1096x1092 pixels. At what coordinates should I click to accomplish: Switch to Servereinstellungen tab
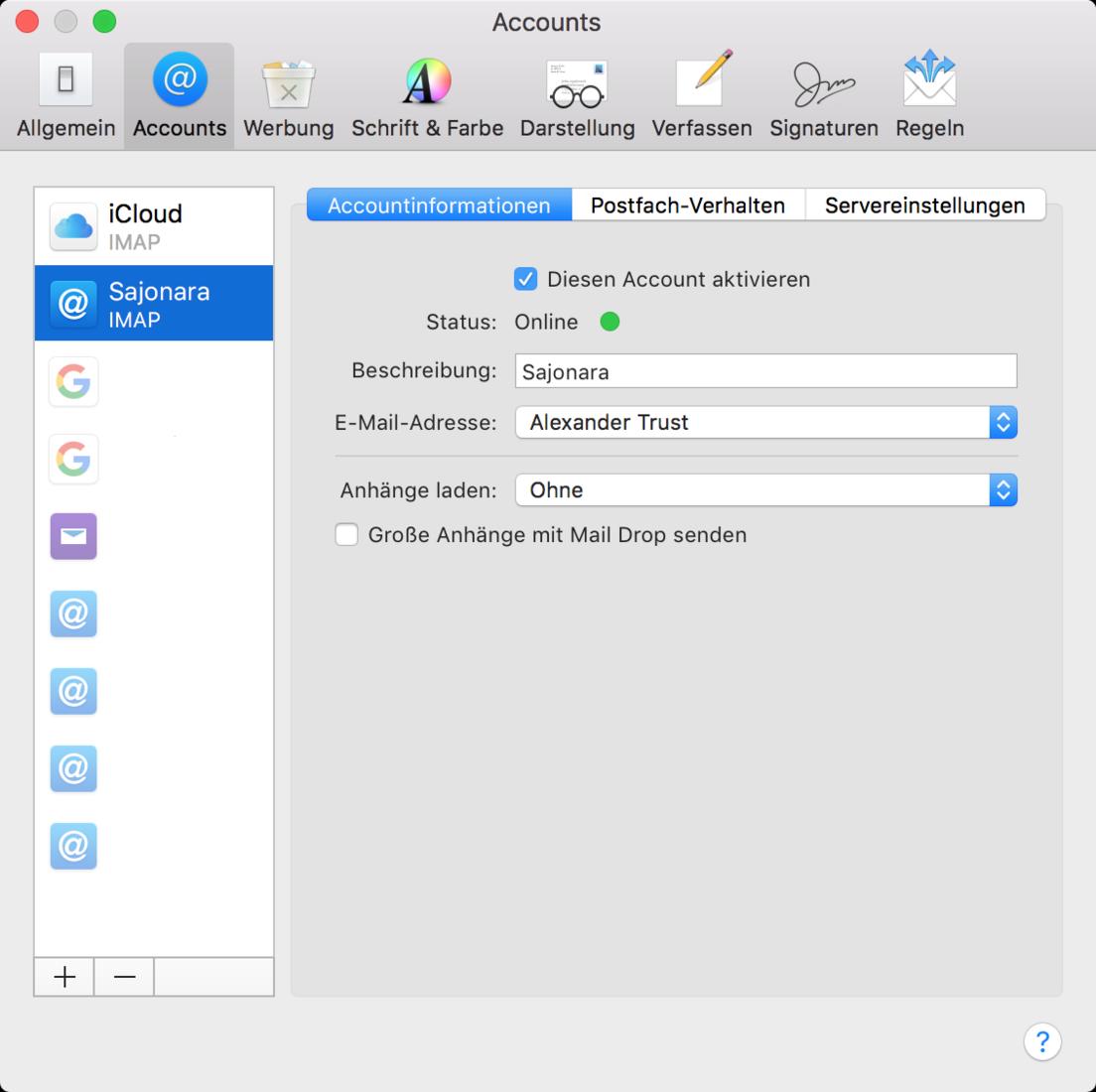click(x=925, y=205)
